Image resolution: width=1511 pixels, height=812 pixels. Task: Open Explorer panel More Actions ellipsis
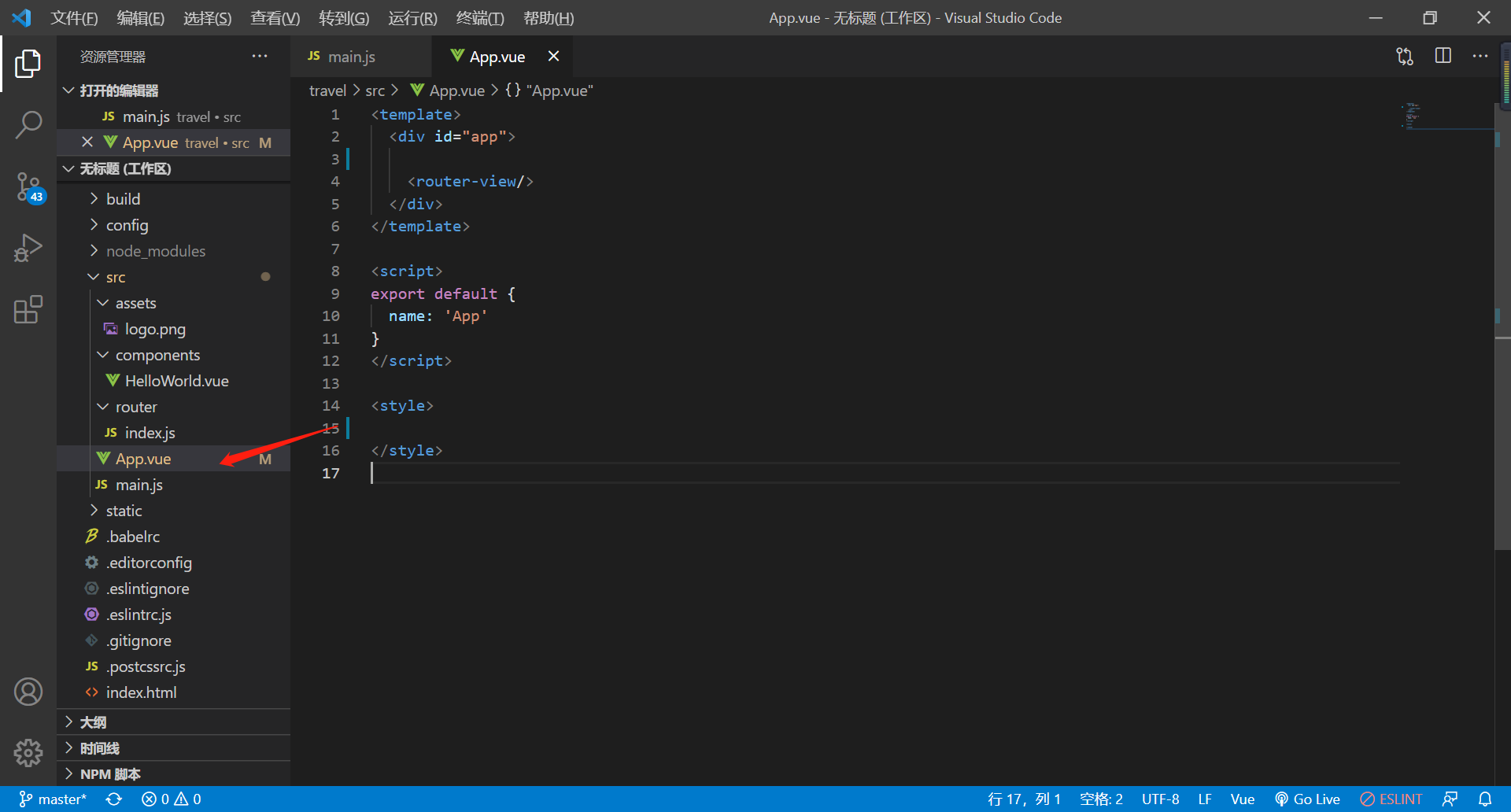260,56
